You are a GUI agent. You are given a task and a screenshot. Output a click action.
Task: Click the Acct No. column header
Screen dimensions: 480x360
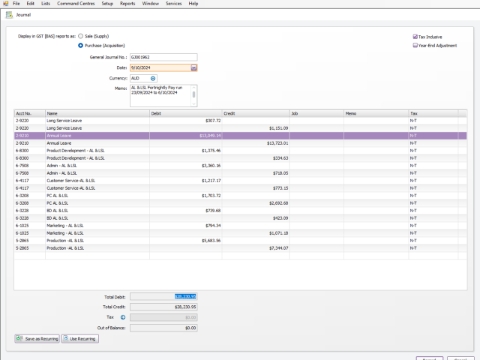(x=30, y=113)
